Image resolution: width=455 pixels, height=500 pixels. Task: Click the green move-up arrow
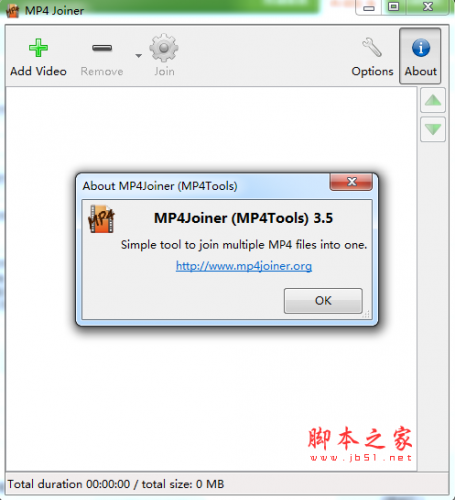(433, 100)
